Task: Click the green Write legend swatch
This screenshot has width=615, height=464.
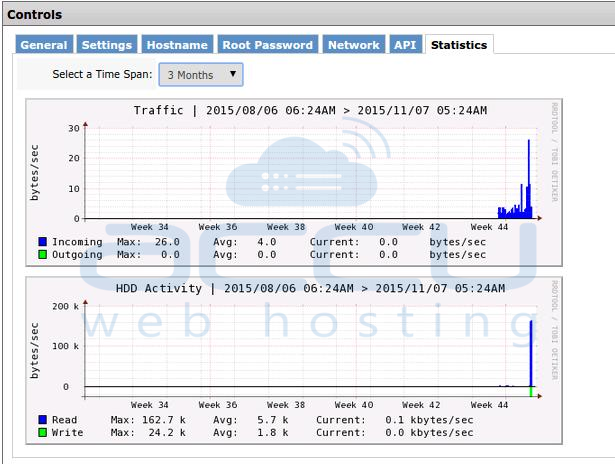Action: coord(42,432)
